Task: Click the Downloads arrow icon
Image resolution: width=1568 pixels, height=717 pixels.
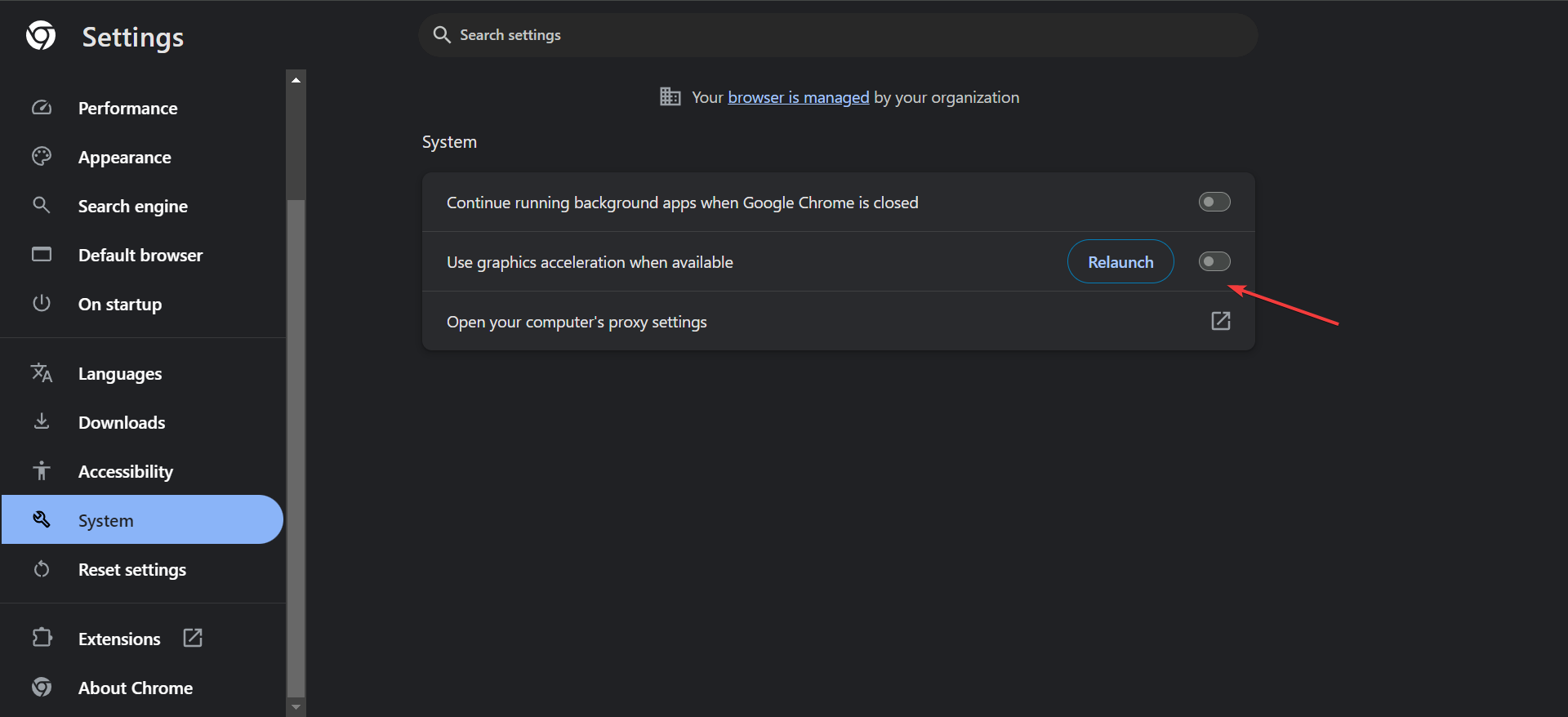Action: 42,421
